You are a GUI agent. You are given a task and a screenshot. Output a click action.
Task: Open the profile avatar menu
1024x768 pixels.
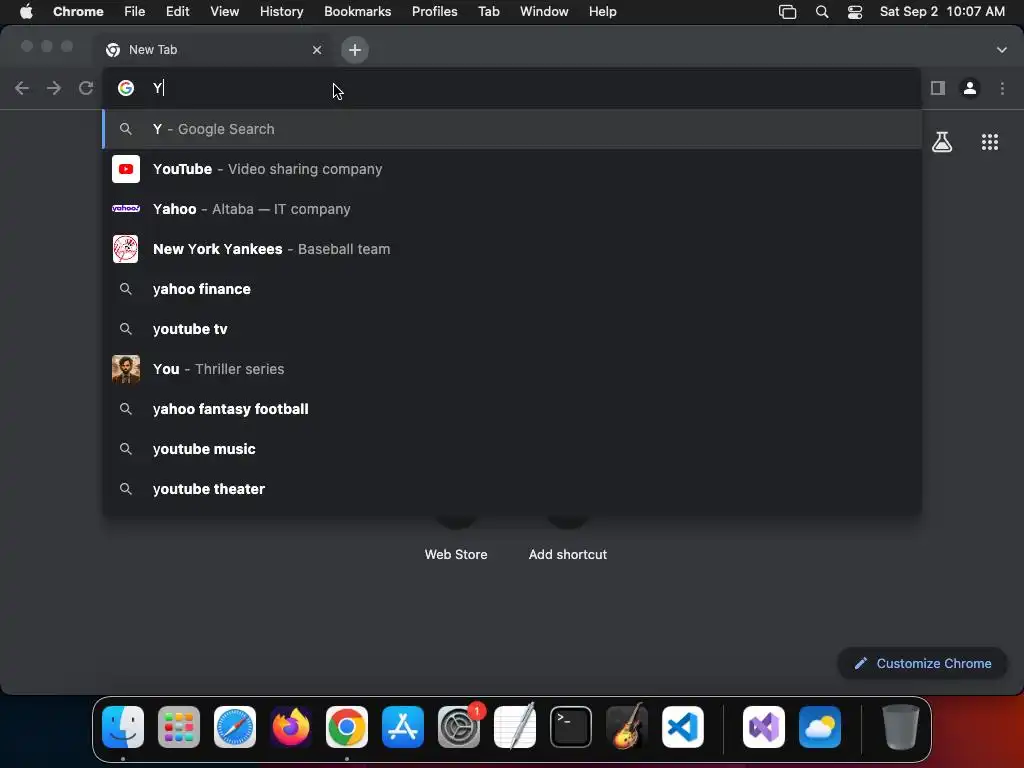[x=970, y=88]
